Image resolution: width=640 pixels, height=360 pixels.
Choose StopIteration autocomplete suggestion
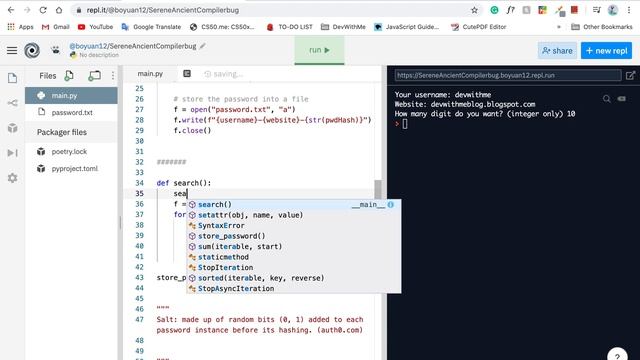point(293,268)
